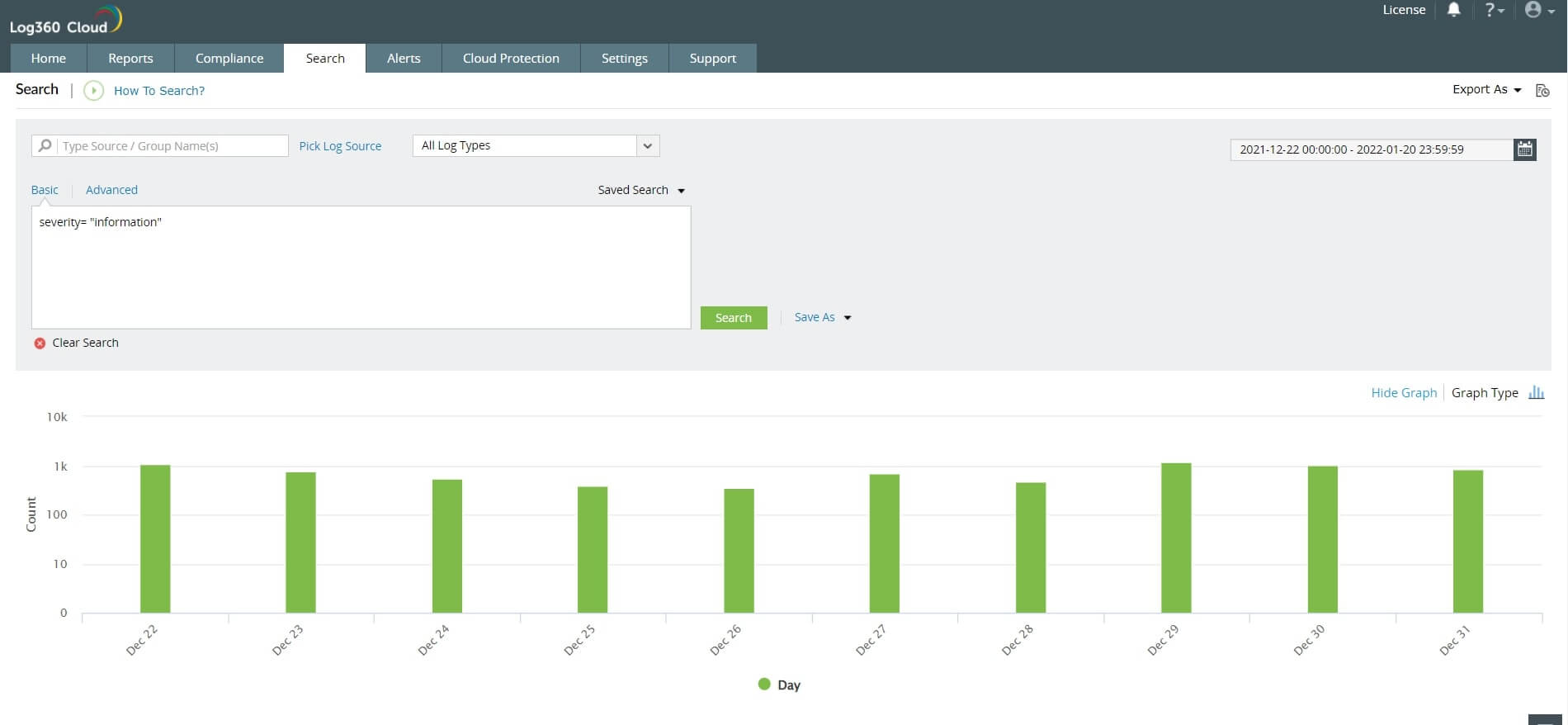Click the Hide Graph link
This screenshot has width=1568, height=725.
pyautogui.click(x=1404, y=393)
